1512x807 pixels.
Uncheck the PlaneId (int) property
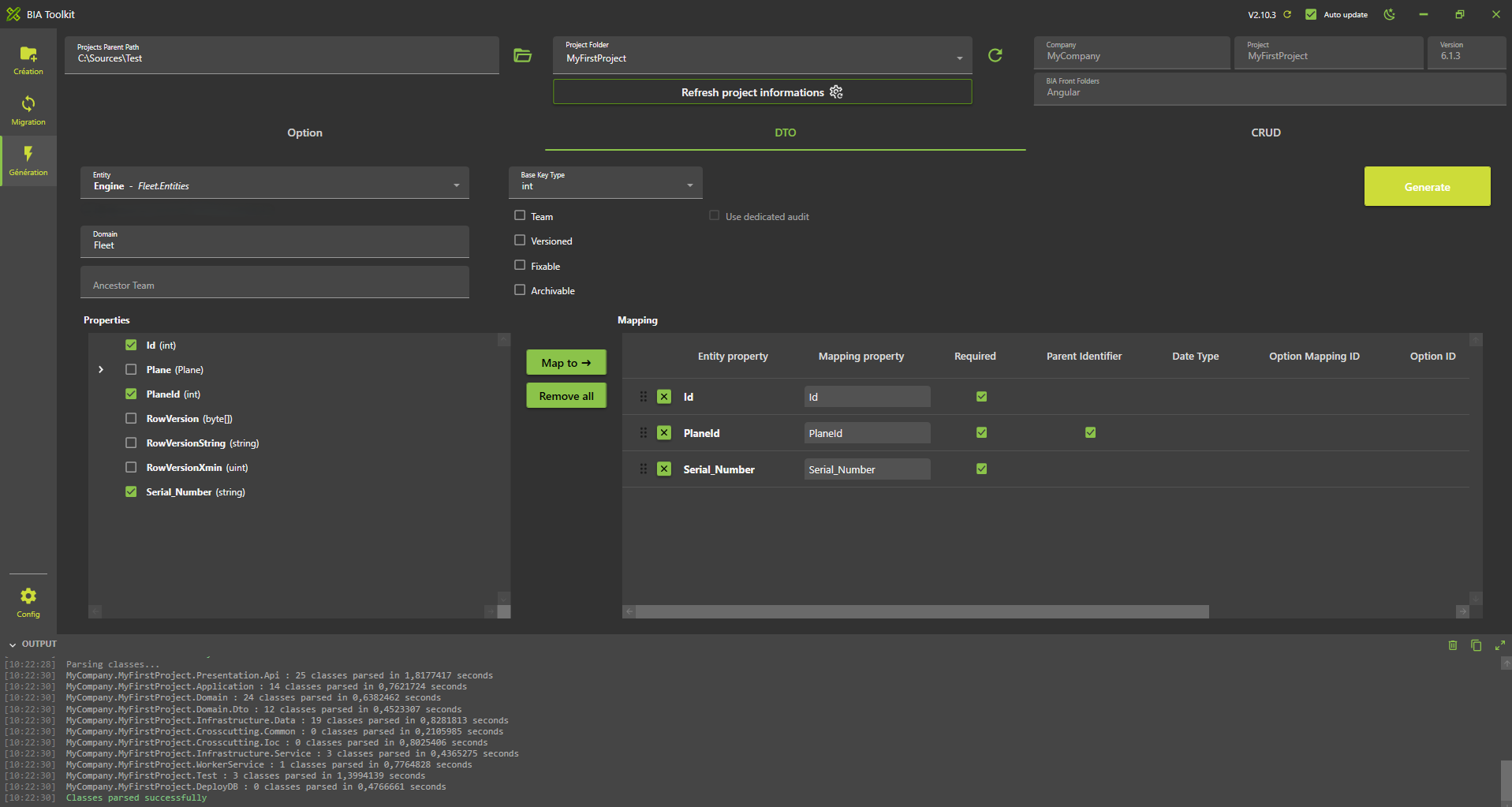pos(131,394)
